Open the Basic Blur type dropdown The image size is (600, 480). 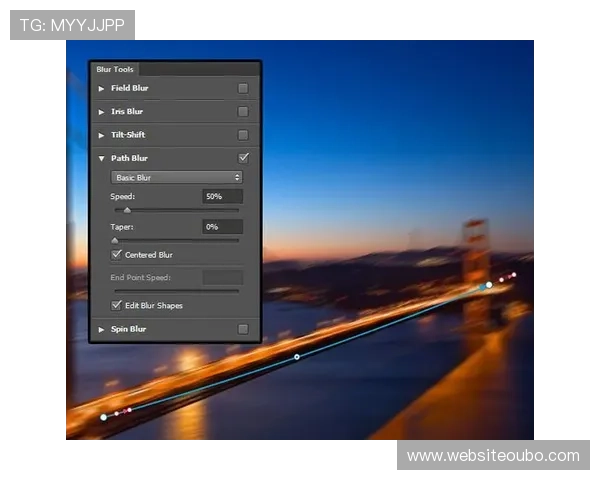tap(176, 177)
